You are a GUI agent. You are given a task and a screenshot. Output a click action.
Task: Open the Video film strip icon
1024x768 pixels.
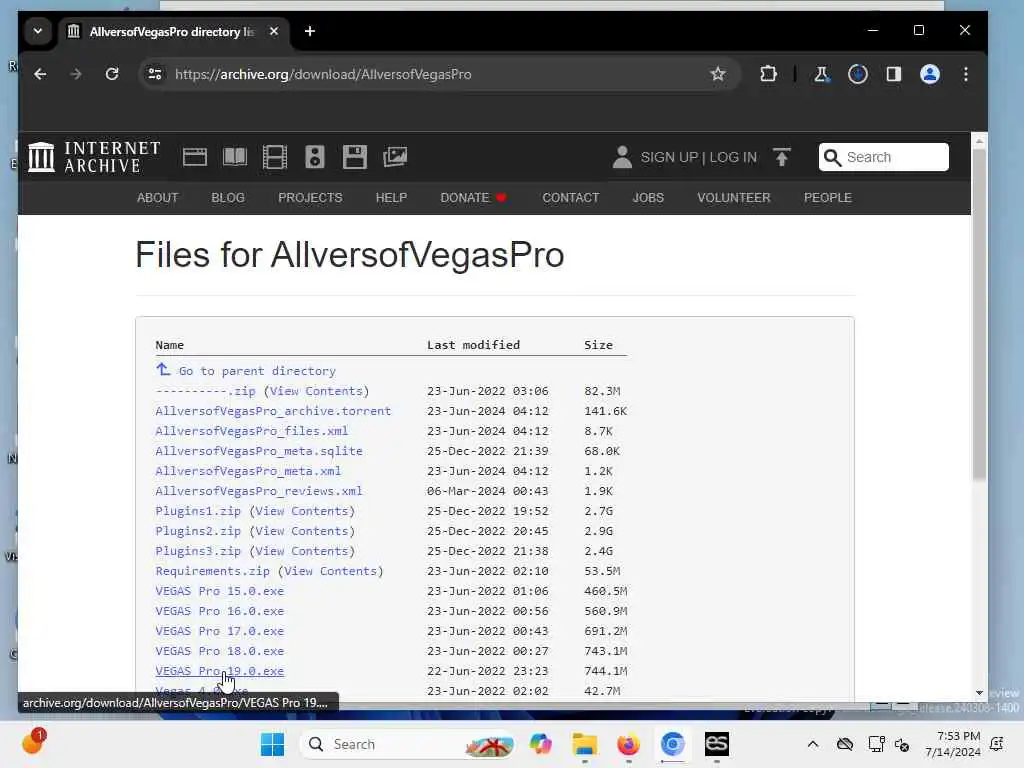point(275,157)
